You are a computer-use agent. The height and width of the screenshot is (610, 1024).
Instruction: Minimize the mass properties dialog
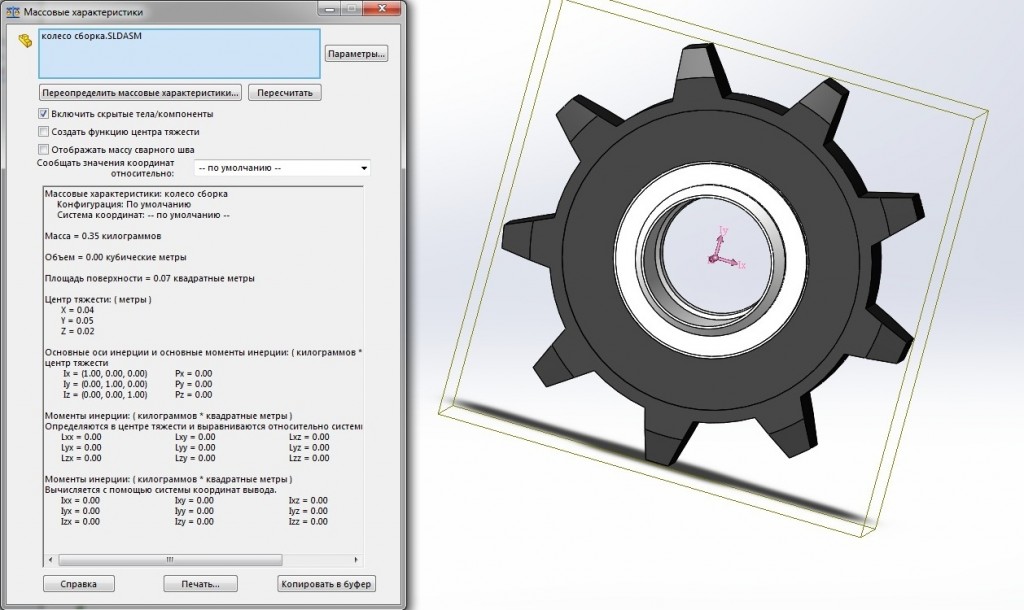click(x=331, y=8)
